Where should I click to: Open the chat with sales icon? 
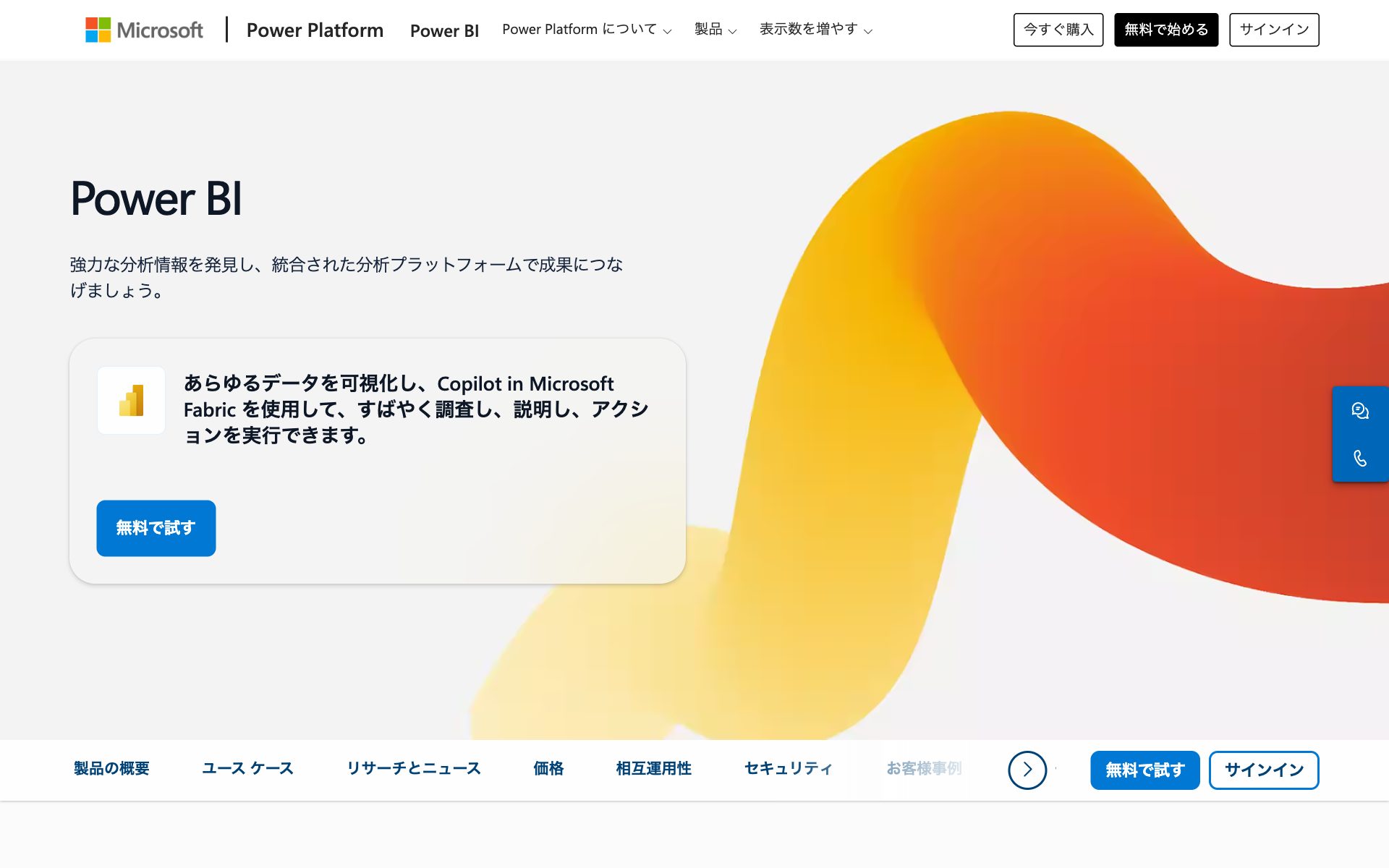tap(1360, 411)
